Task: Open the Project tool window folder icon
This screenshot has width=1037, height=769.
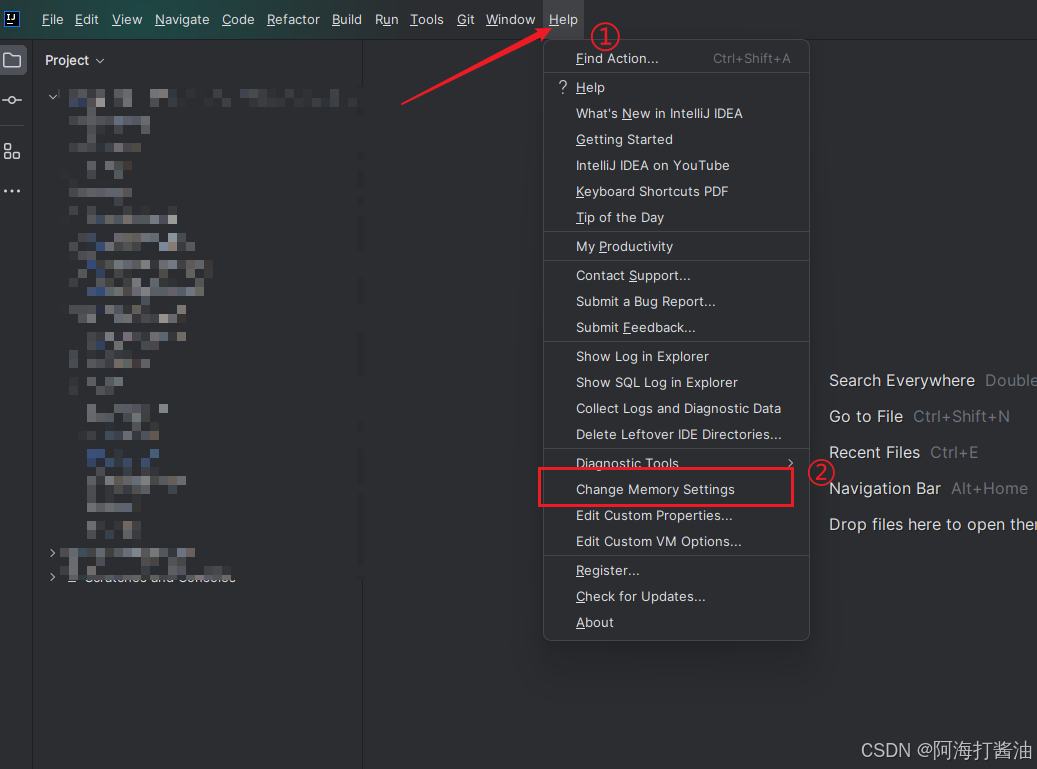Action: [13, 60]
